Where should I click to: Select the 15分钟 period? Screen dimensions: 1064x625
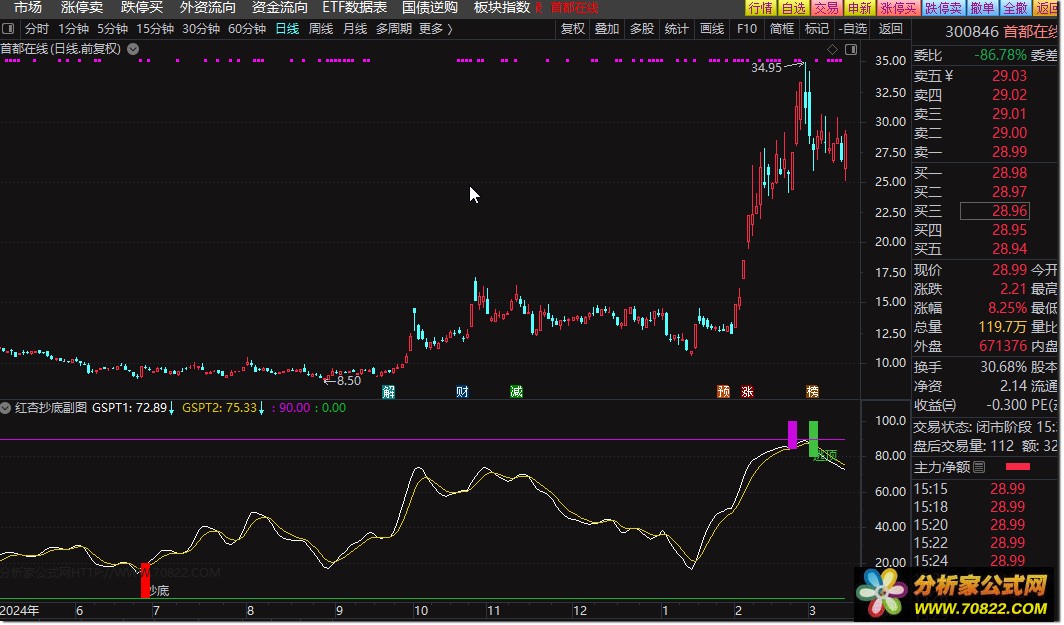click(x=155, y=29)
